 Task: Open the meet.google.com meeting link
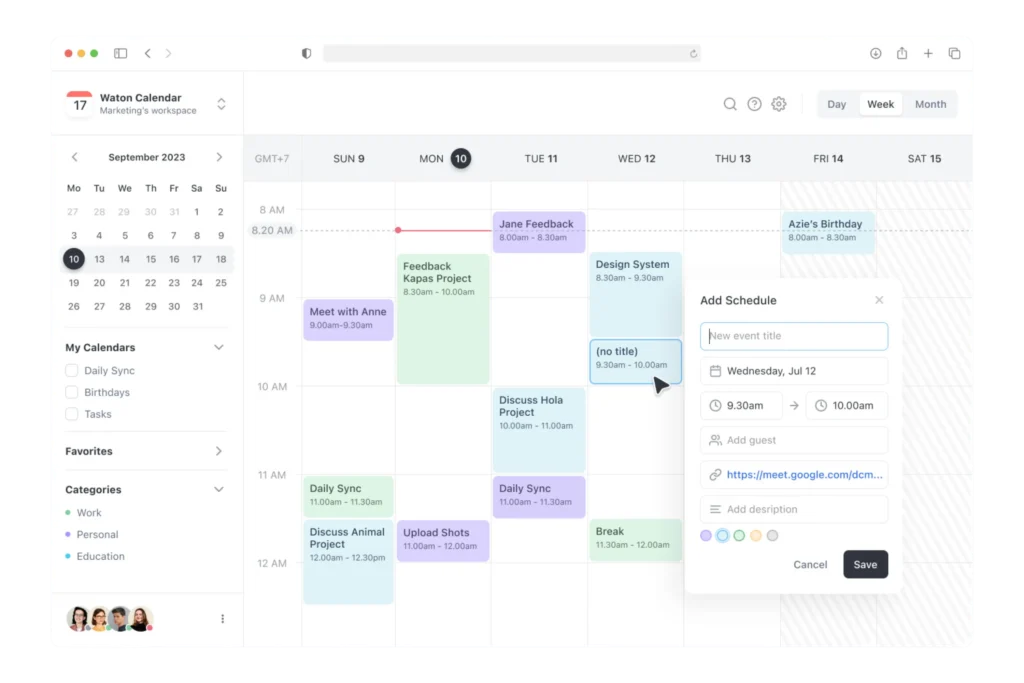click(x=804, y=475)
